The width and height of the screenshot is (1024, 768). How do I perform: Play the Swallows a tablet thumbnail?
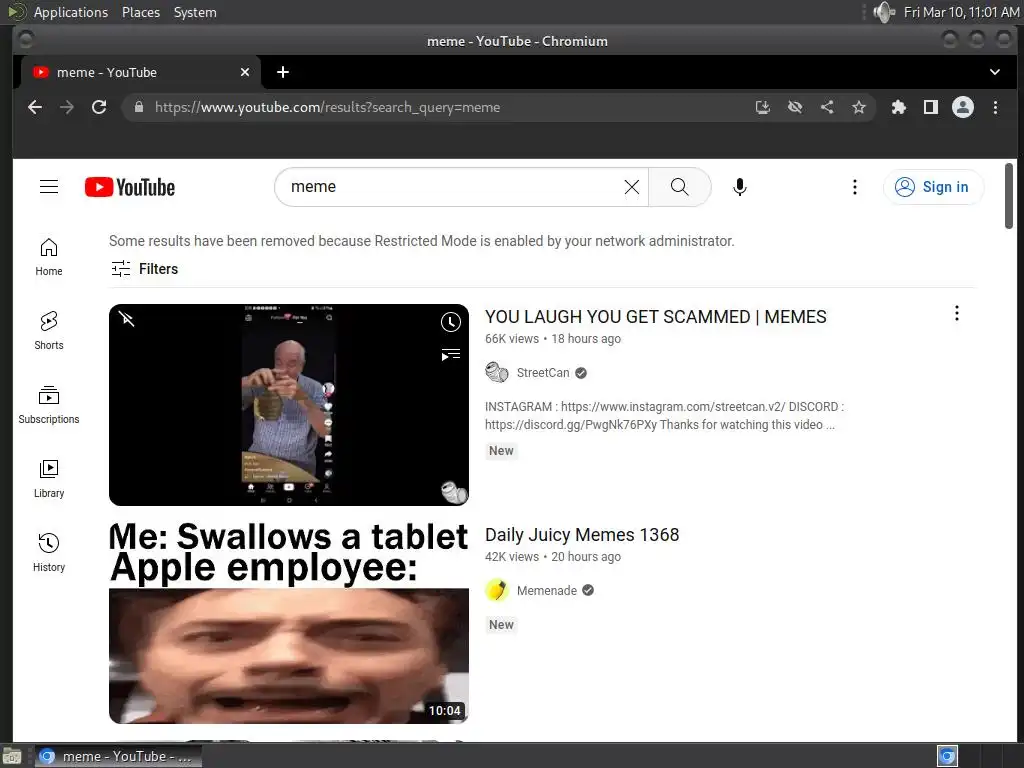[289, 622]
